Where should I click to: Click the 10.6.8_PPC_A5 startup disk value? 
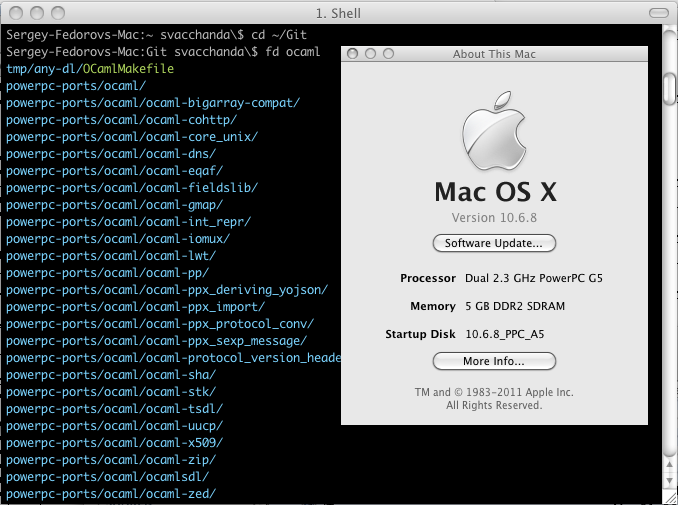pyautogui.click(x=505, y=334)
